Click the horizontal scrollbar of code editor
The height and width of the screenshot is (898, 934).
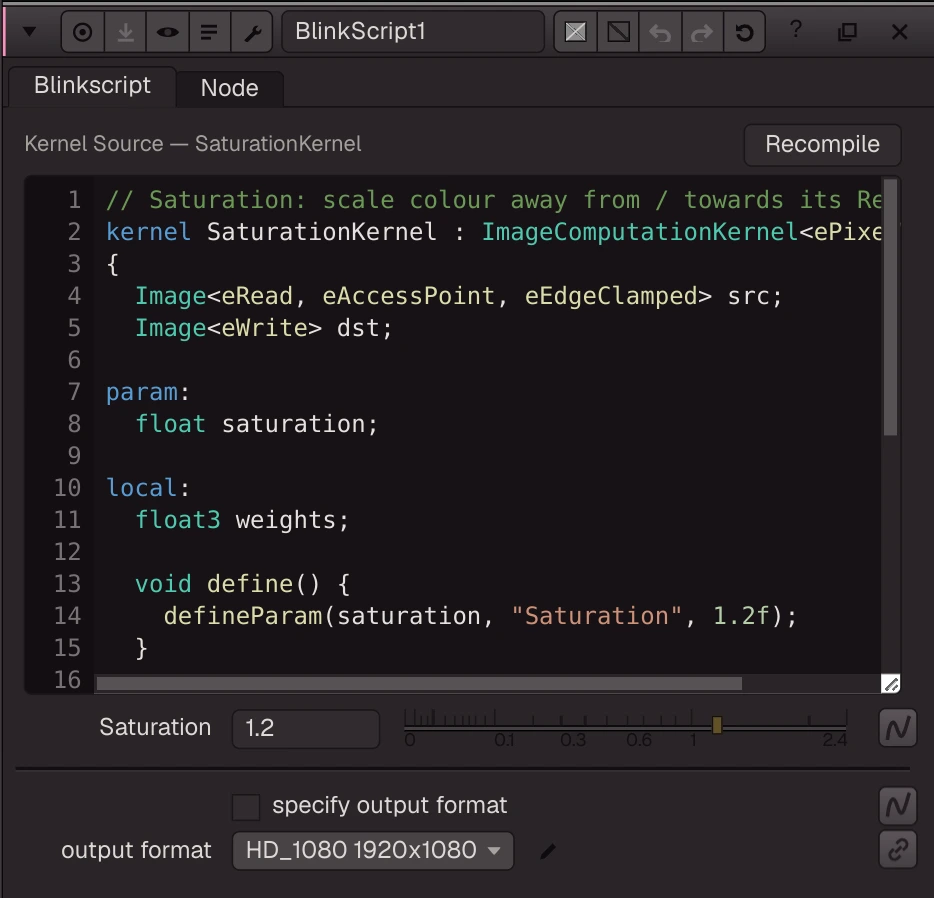click(419, 684)
